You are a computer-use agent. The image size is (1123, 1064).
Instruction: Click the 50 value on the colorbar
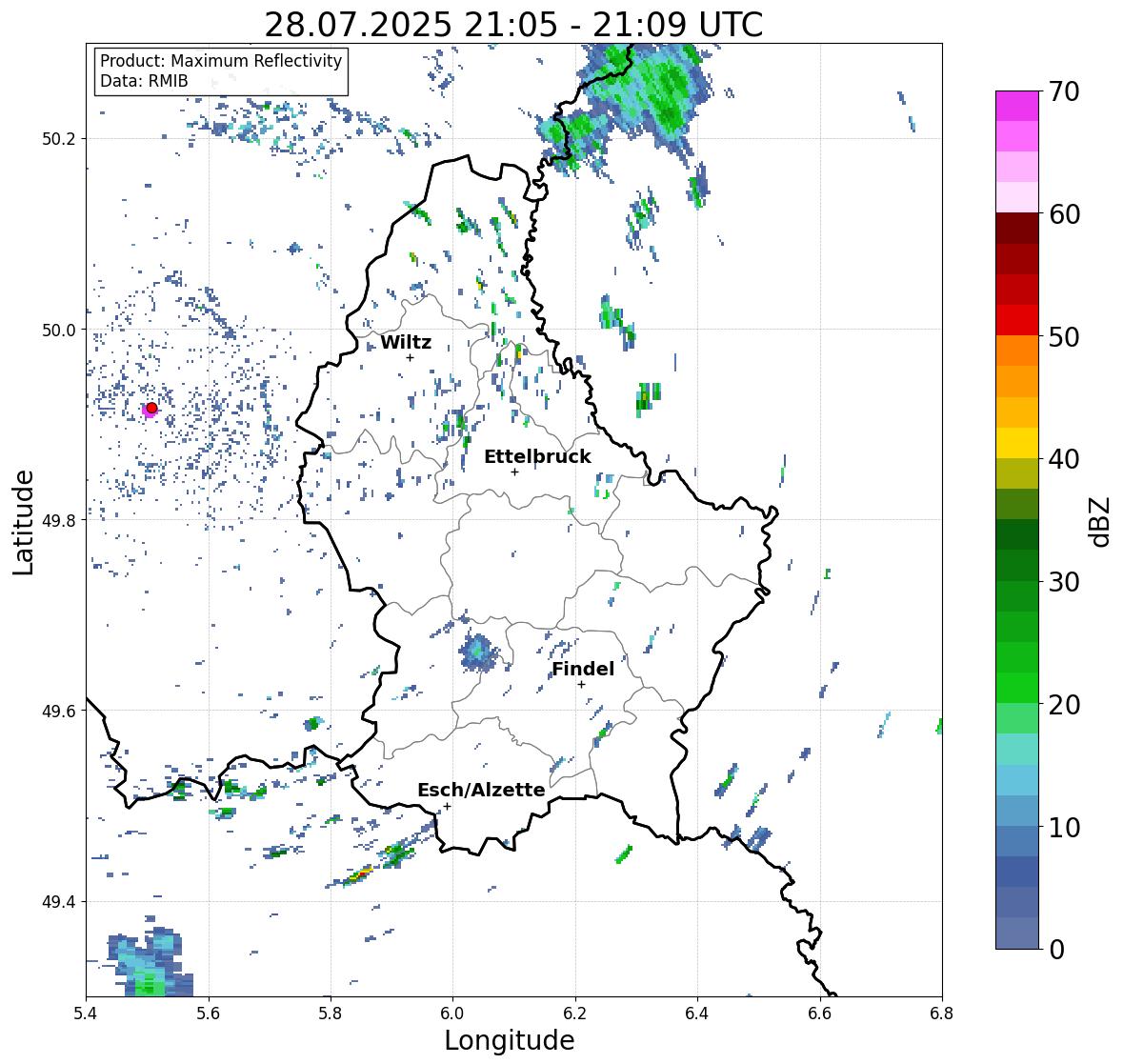coord(1064,337)
